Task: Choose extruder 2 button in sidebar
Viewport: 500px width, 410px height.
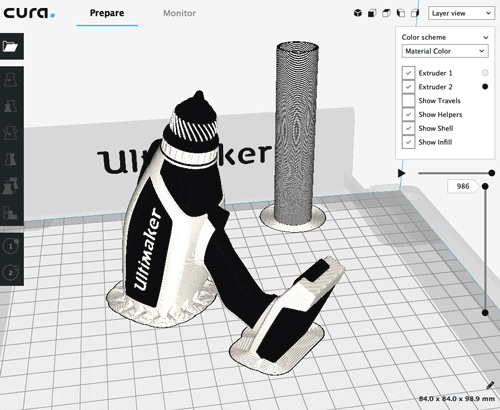Action: 11,272
